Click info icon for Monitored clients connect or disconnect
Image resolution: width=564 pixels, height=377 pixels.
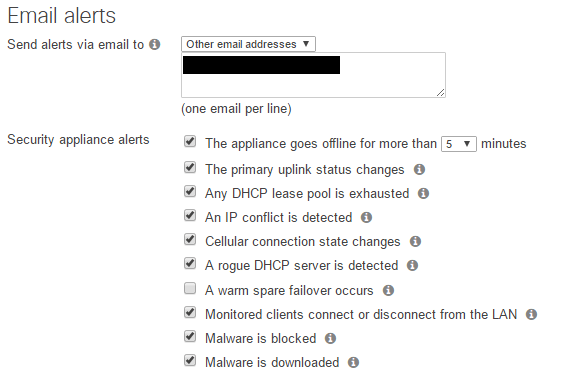tap(531, 314)
